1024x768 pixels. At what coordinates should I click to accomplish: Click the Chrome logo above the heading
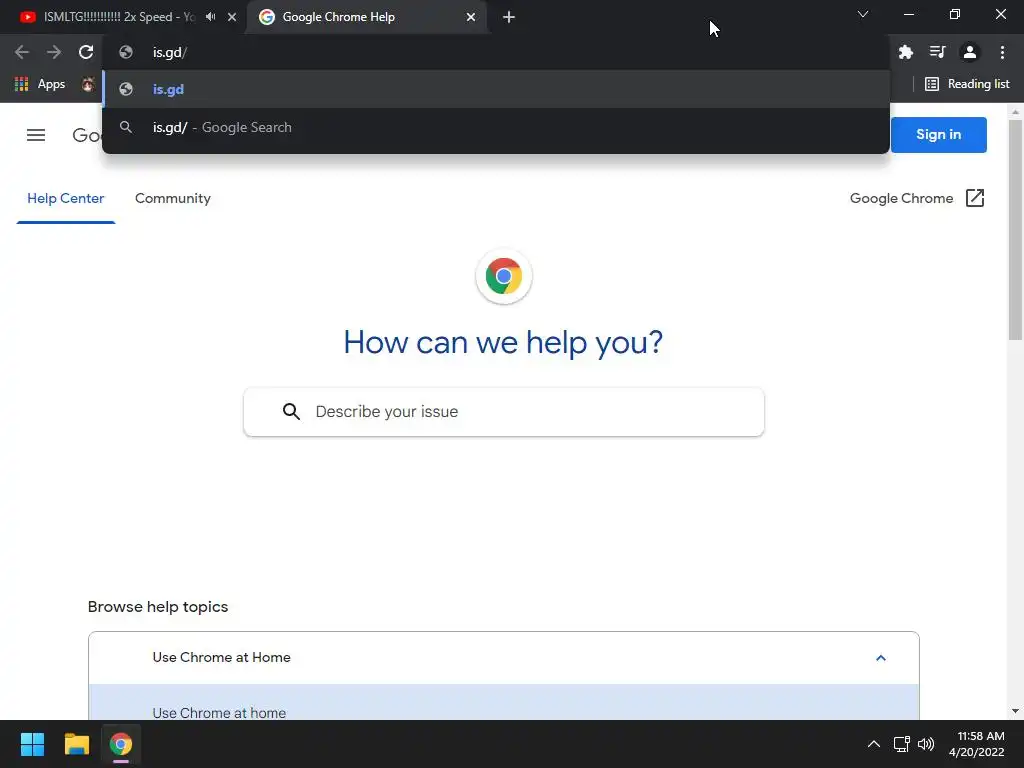click(x=504, y=276)
